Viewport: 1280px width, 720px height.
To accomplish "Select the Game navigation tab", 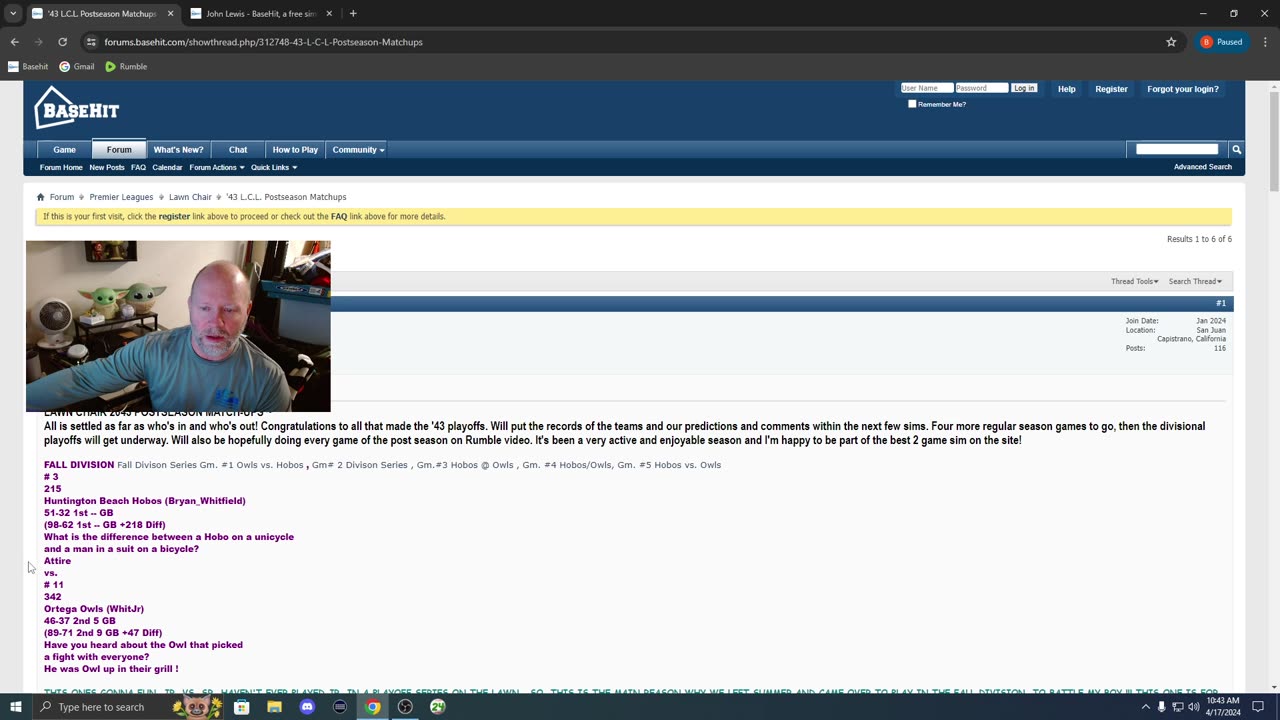I will [x=64, y=150].
